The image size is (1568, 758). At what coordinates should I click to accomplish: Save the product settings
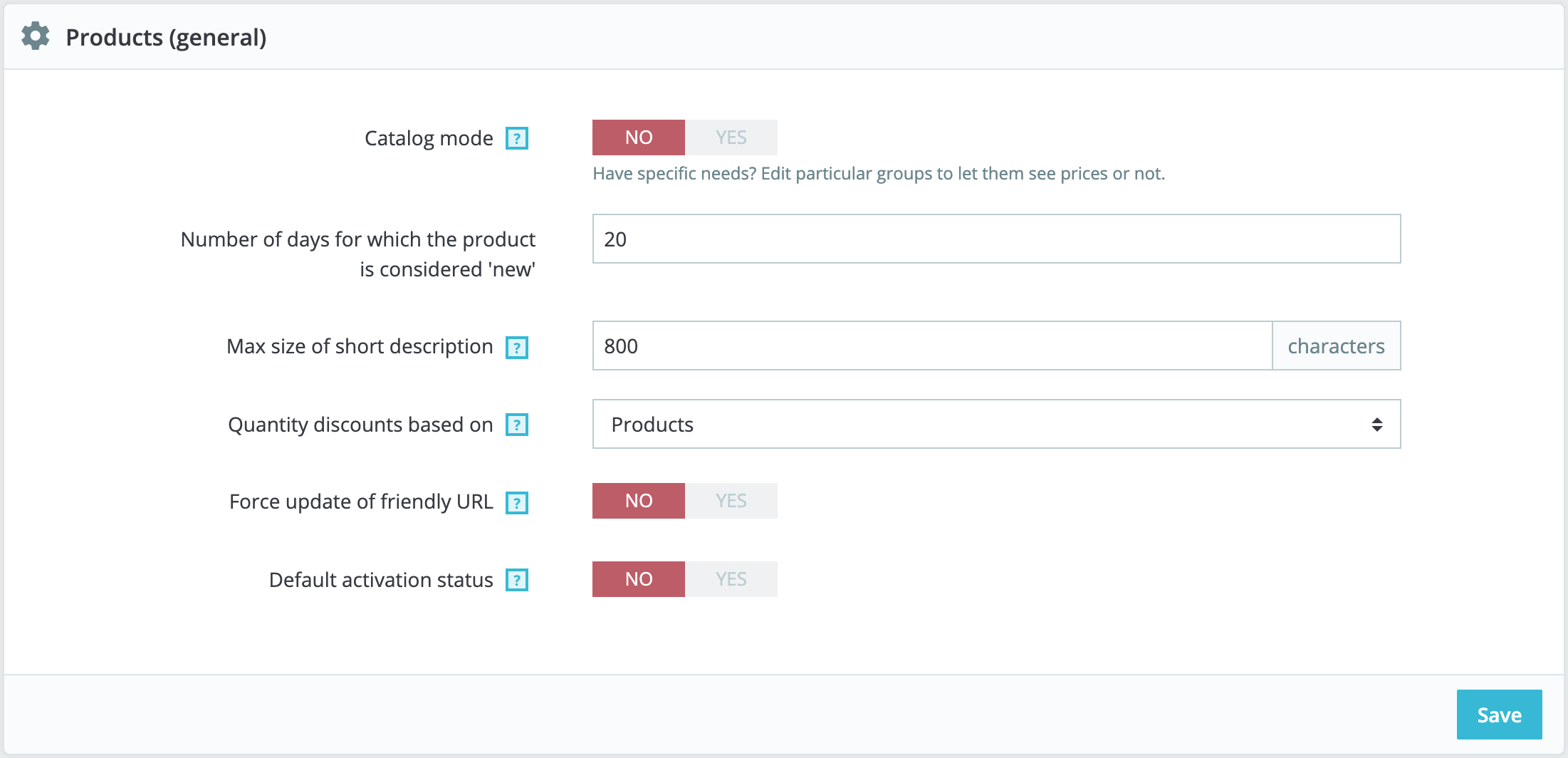point(1499,715)
